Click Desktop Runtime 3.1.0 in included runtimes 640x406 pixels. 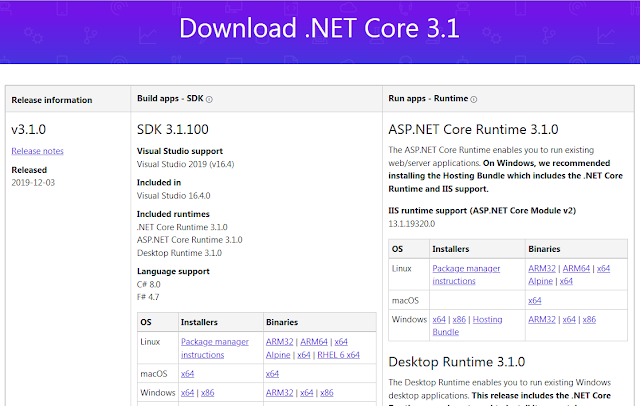click(179, 253)
